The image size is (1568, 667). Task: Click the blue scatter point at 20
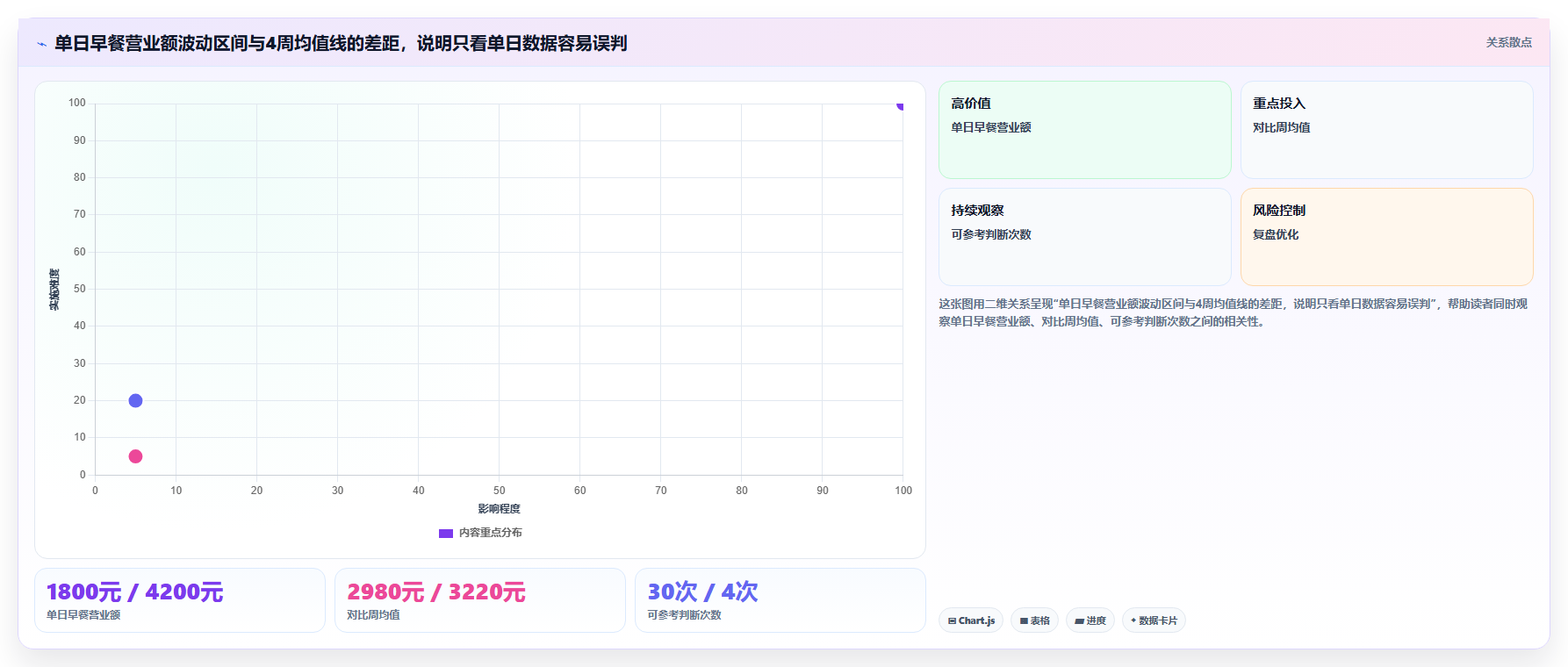[135, 400]
